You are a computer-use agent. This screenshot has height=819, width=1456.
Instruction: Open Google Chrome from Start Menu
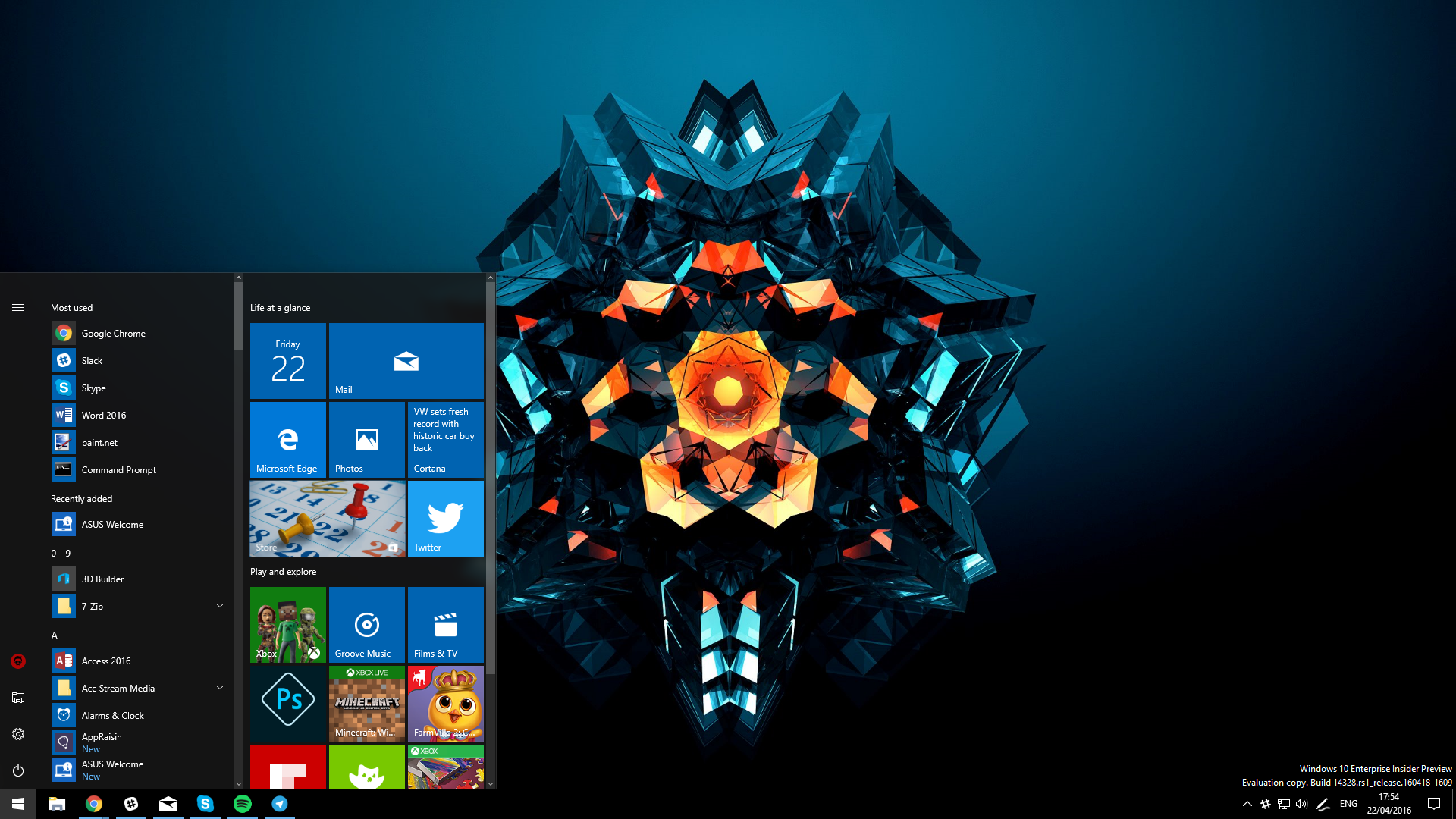pos(113,332)
